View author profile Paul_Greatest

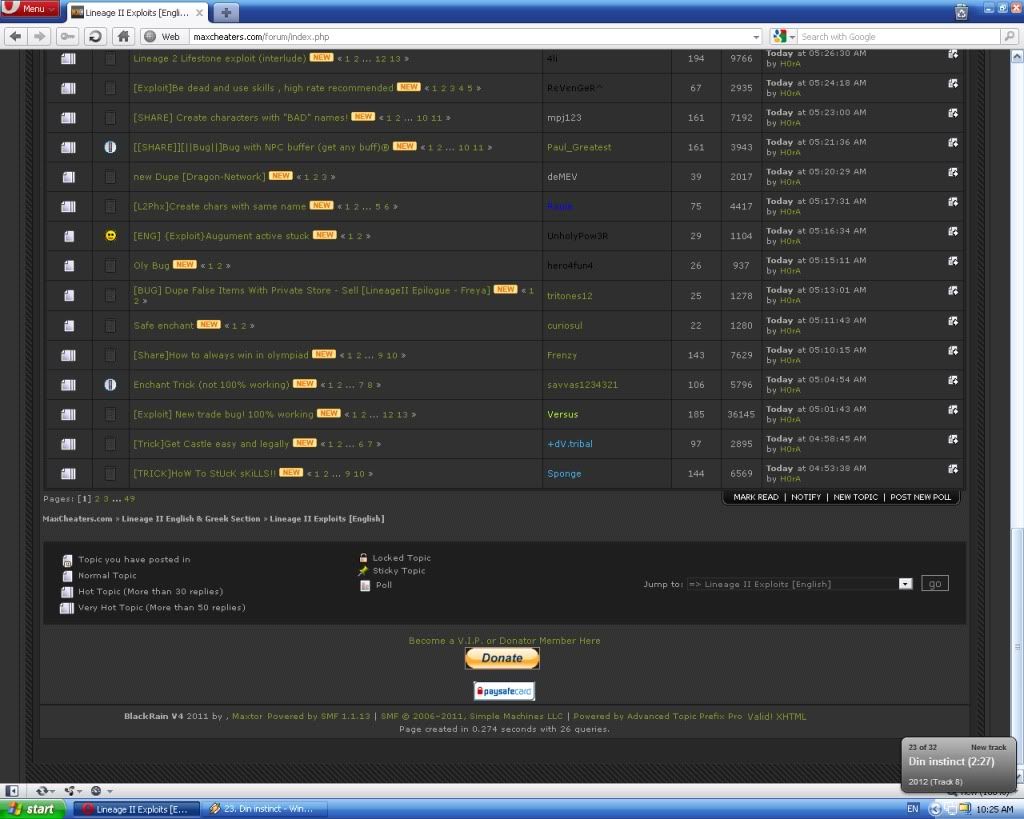[579, 147]
